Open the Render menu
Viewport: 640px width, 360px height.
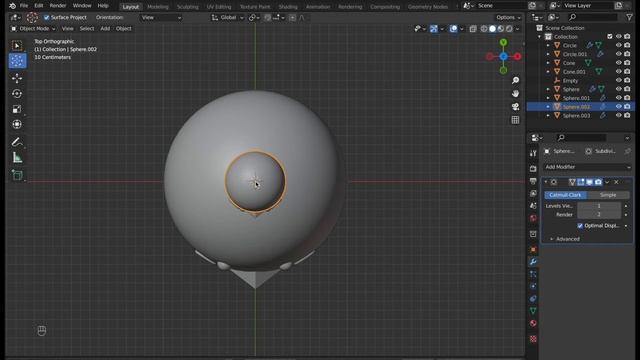point(58,6)
